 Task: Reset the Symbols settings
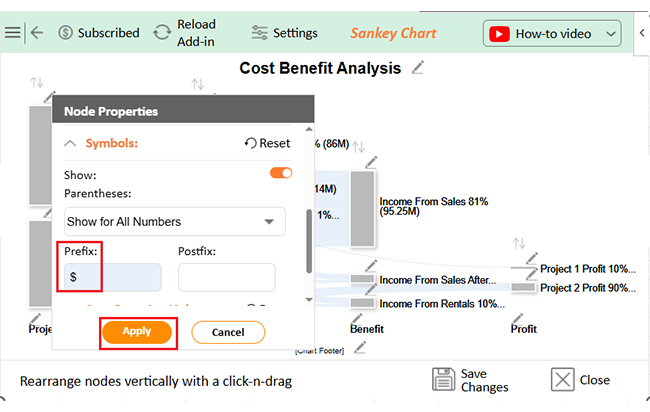(x=267, y=143)
